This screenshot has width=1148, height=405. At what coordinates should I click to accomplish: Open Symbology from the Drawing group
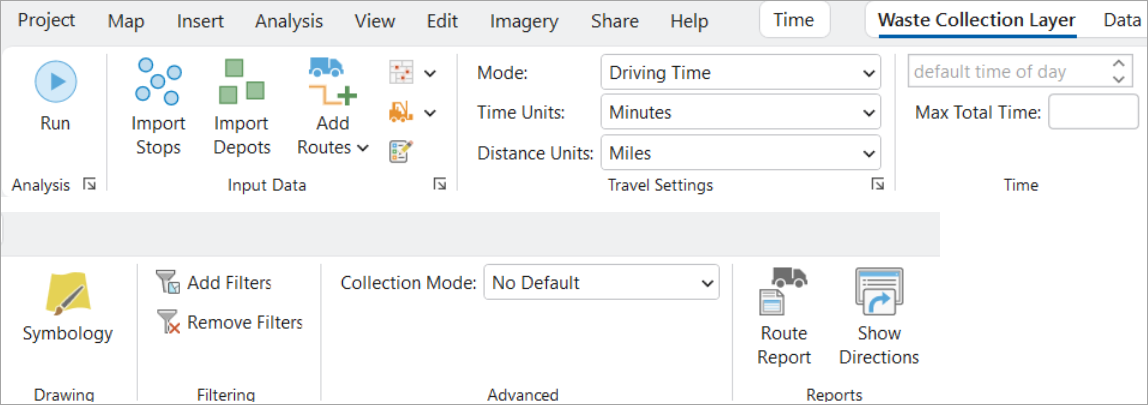(68, 297)
